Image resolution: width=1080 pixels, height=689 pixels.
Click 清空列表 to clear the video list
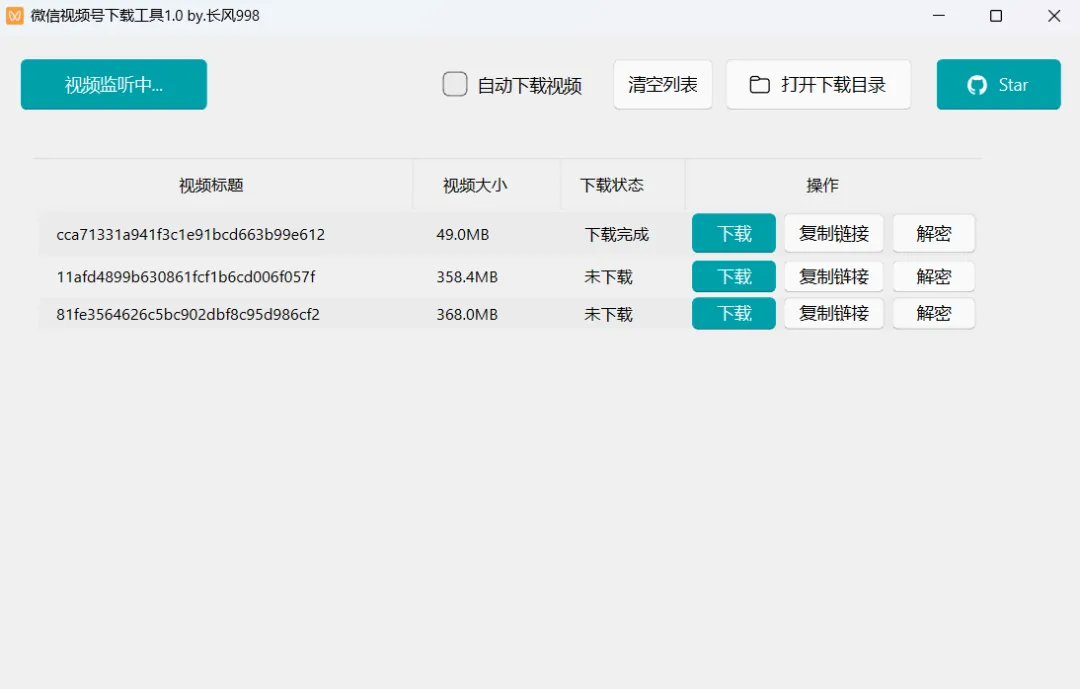point(662,84)
